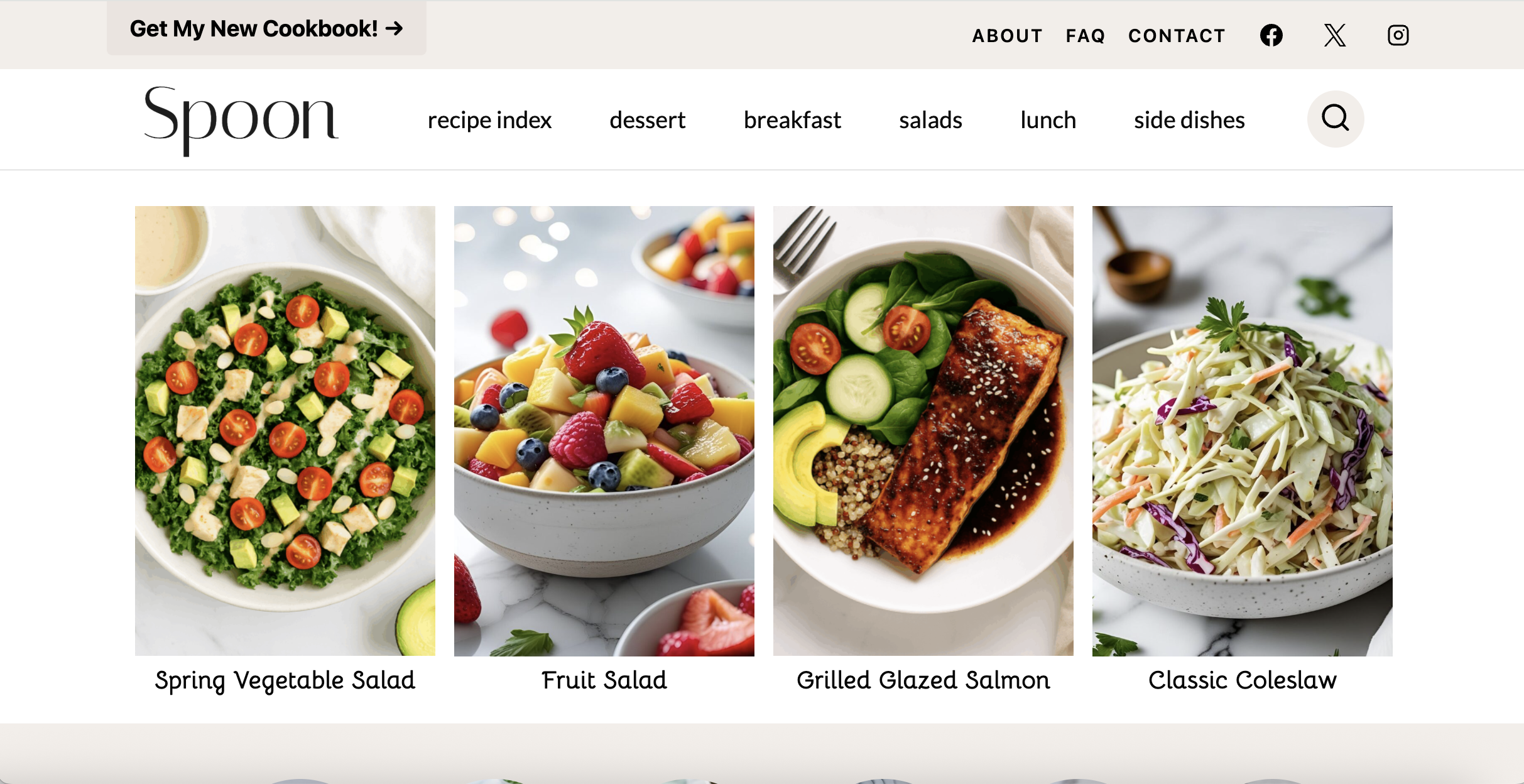Viewport: 1524px width, 784px height.
Task: Click the Grilled Glazed Salmon title
Action: [923, 680]
